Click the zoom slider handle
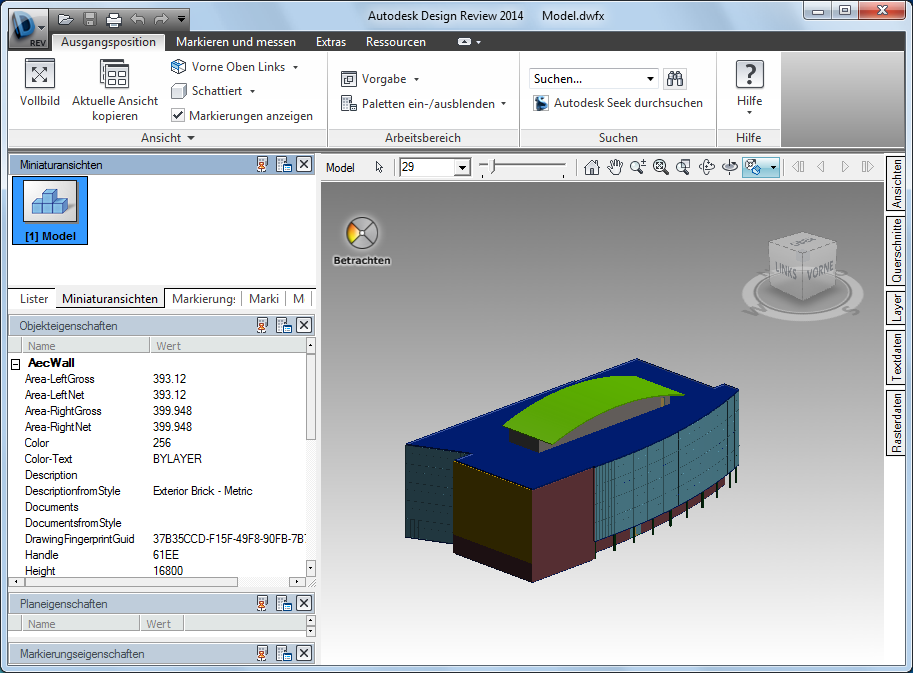 tap(493, 167)
